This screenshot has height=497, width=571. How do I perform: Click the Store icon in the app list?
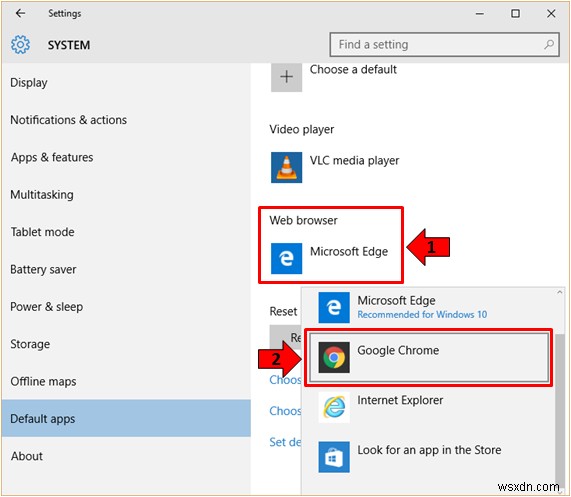pos(334,457)
